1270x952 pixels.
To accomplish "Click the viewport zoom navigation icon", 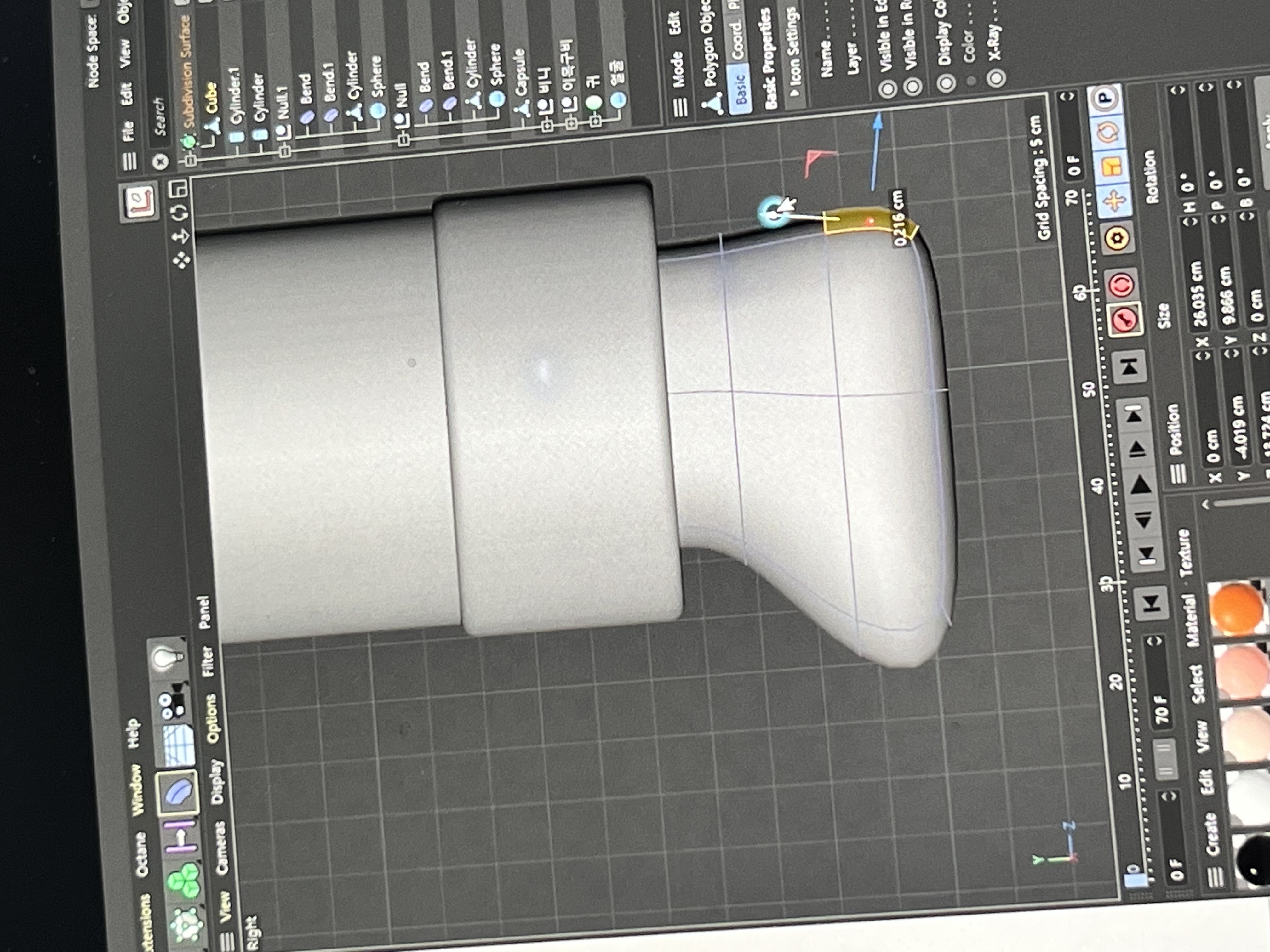I will pyautogui.click(x=181, y=236).
